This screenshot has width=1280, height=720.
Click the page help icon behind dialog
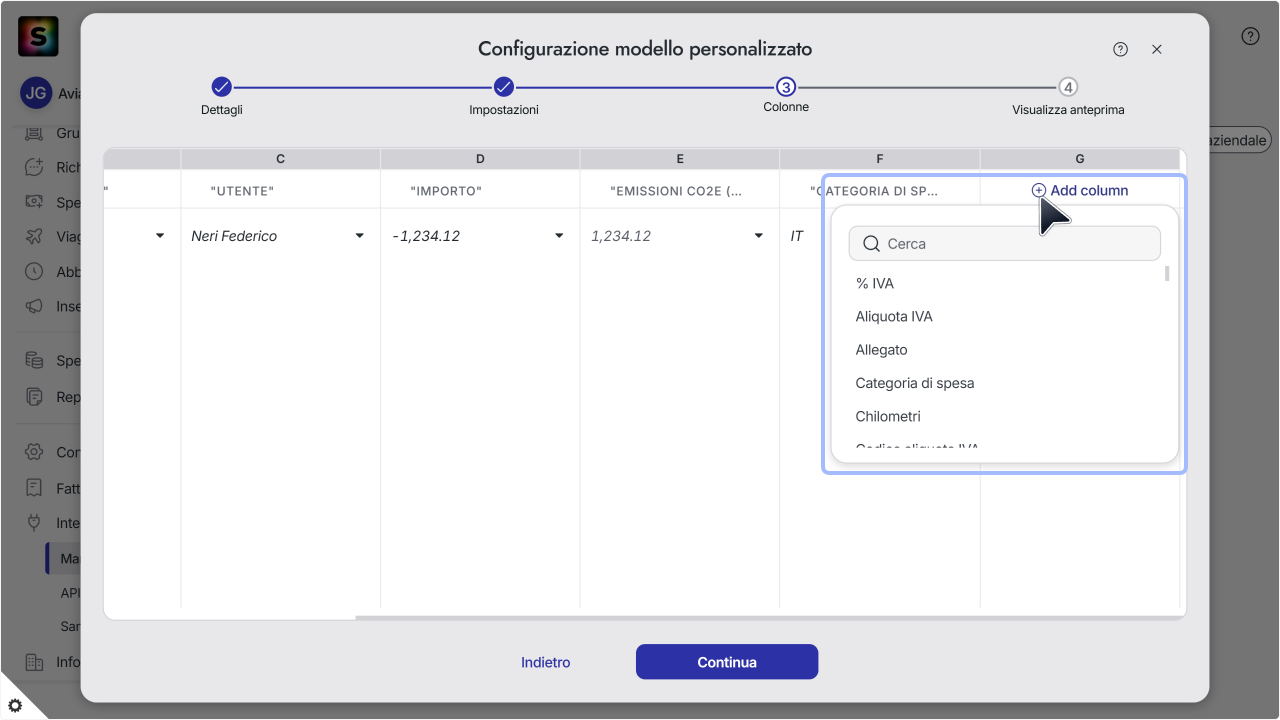coord(1250,36)
